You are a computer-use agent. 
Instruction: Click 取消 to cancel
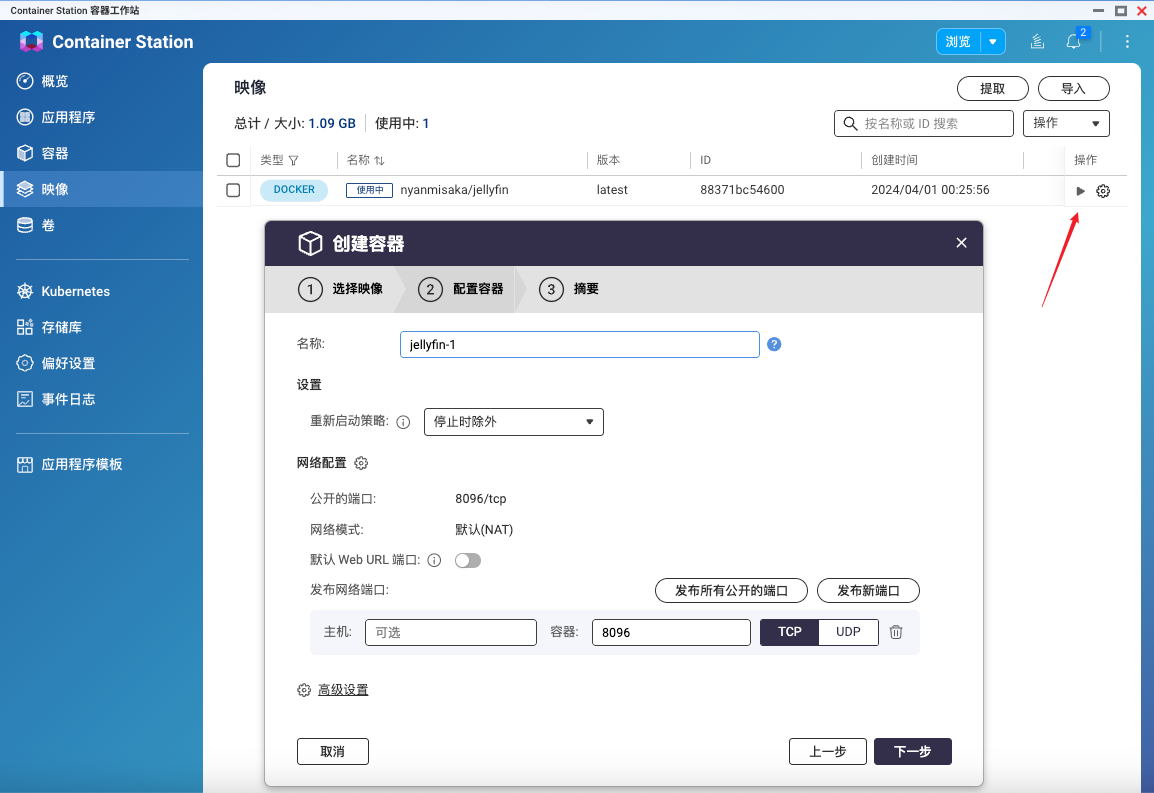pos(333,752)
